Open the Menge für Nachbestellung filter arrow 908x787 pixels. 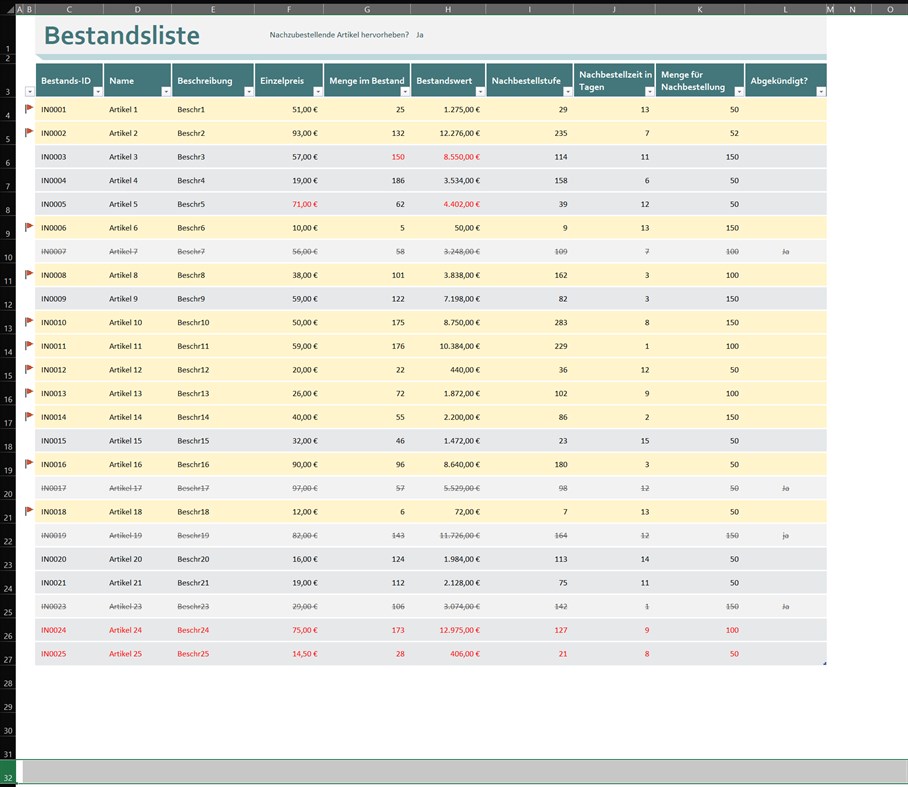pyautogui.click(x=739, y=91)
